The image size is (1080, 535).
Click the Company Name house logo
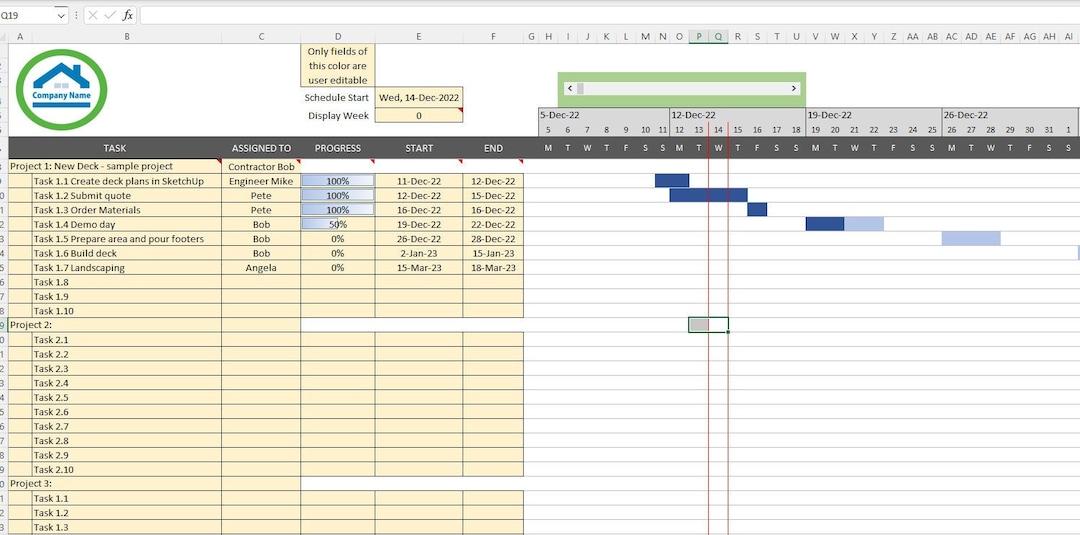pos(61,90)
